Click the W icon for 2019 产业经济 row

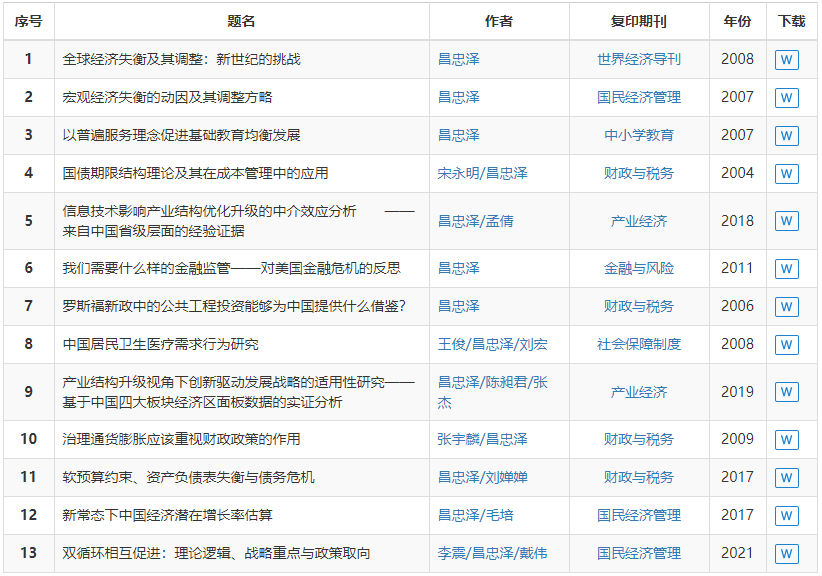pos(786,393)
